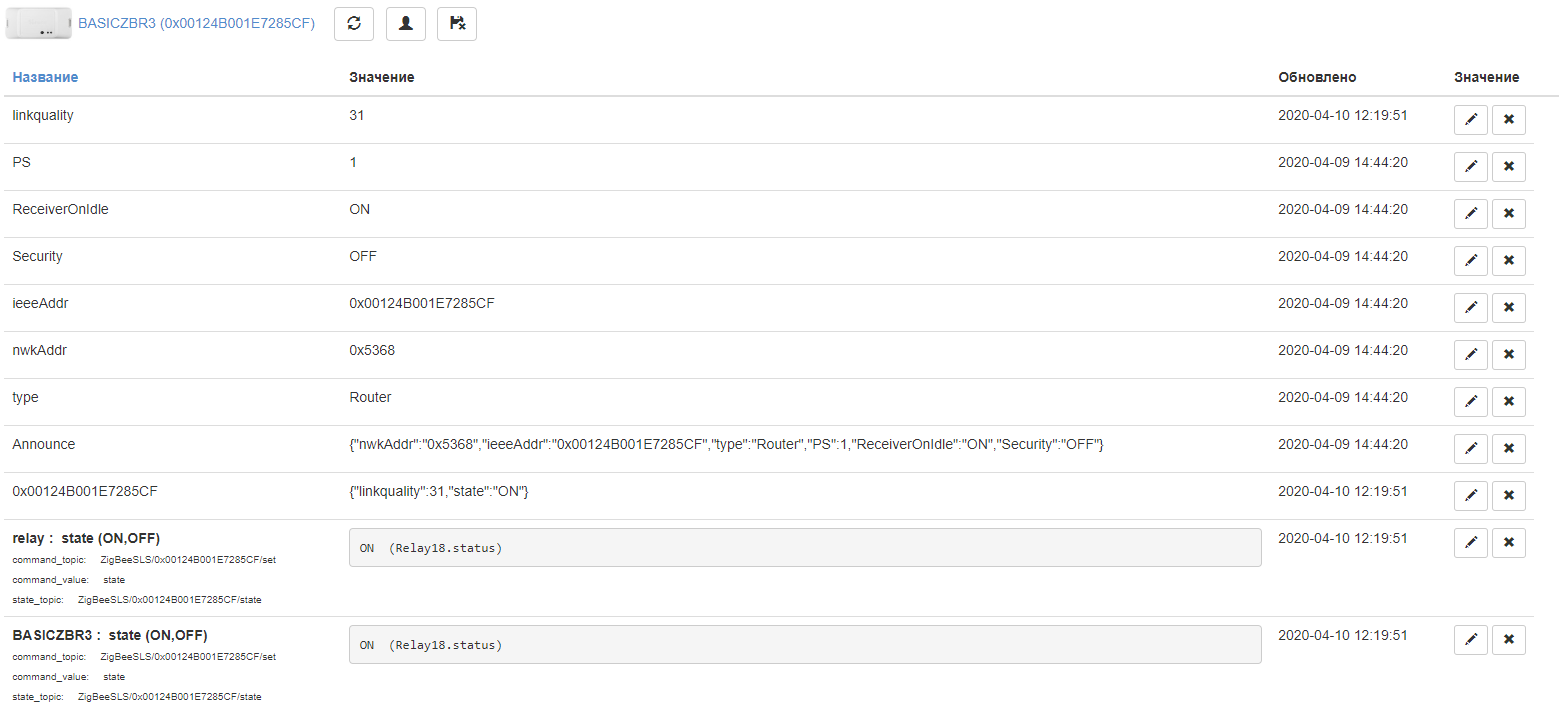Screen dimensions: 1566x712
Task: Delete the Announce row with the X icon
Action: (x=1508, y=449)
